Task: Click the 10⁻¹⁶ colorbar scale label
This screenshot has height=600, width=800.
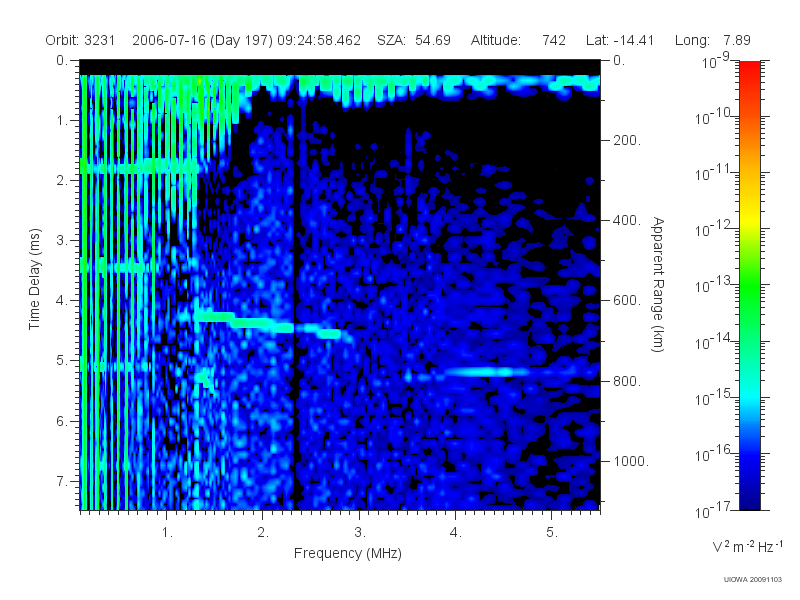Action: [715, 453]
